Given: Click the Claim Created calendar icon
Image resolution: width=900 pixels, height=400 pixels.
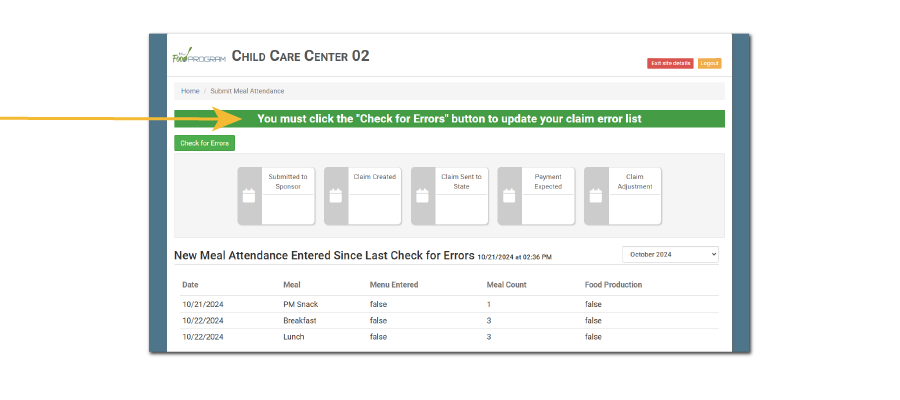Looking at the screenshot, I should 336,196.
